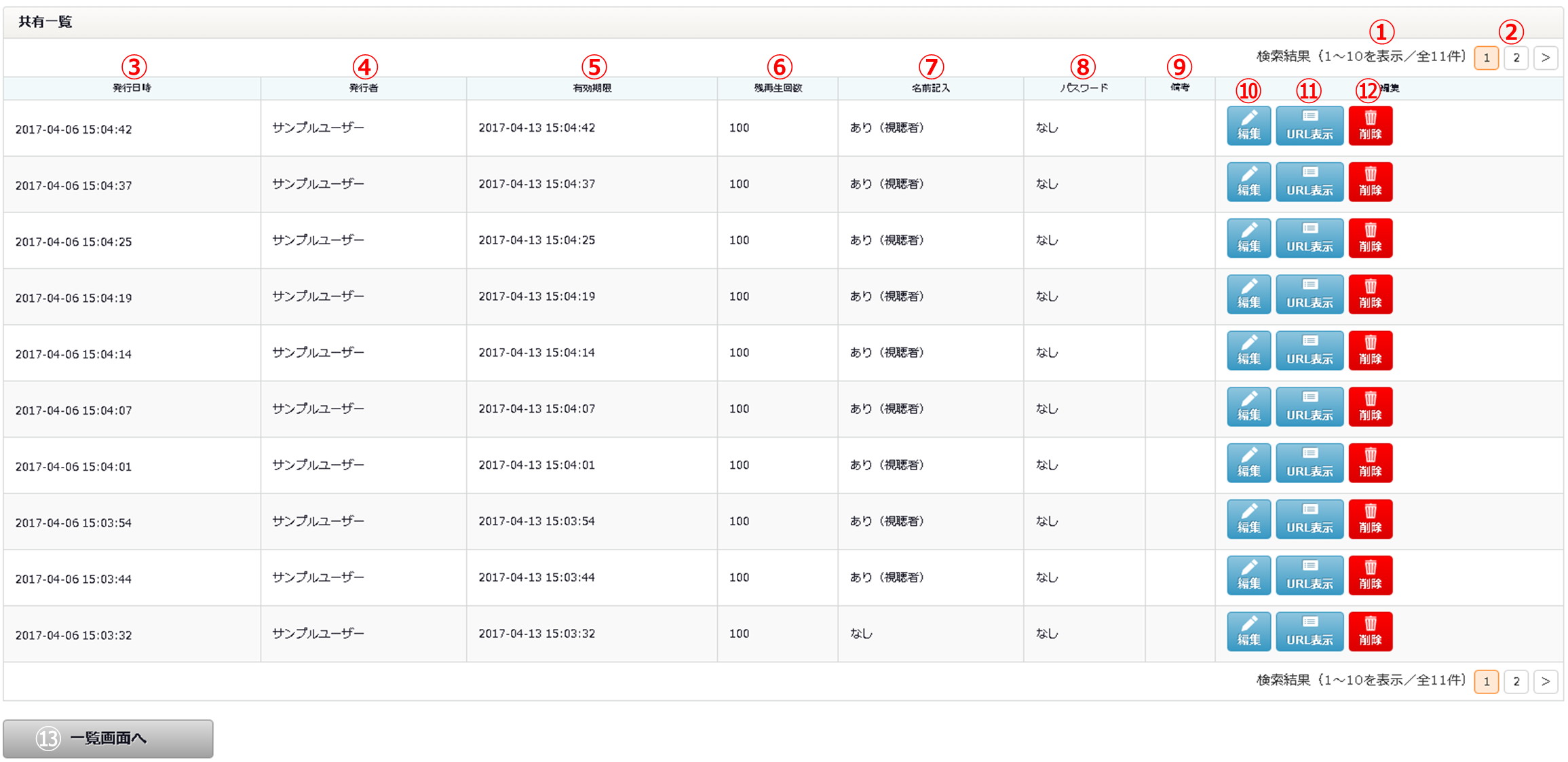Go to page 2 in top pagination
Image resolution: width=1568 pixels, height=762 pixels.
[1516, 58]
